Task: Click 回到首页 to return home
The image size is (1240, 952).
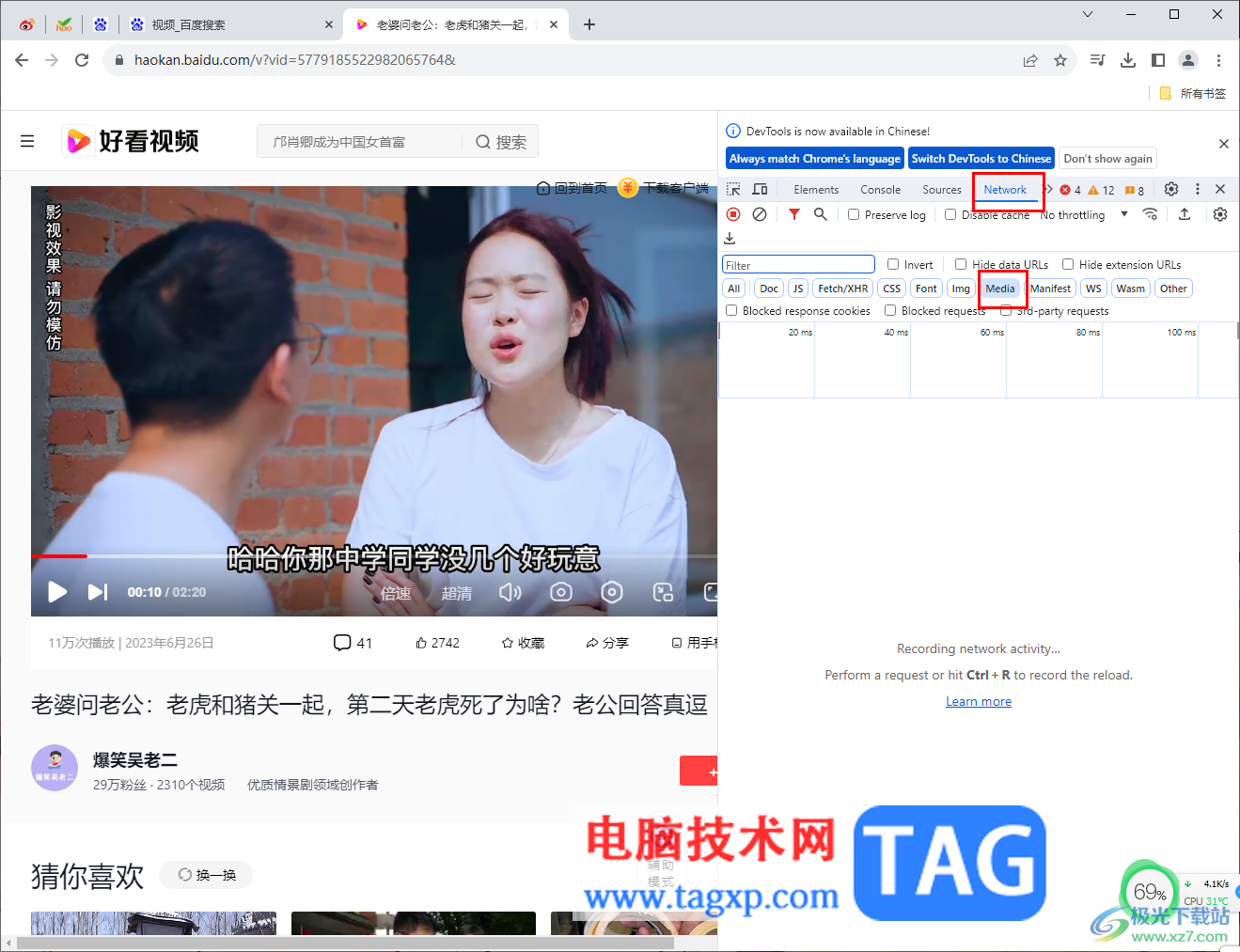Action: click(x=572, y=188)
